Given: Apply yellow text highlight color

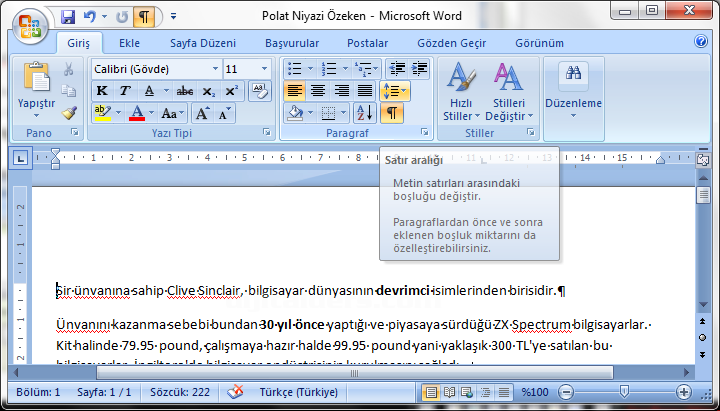Looking at the screenshot, I should tap(102, 113).
